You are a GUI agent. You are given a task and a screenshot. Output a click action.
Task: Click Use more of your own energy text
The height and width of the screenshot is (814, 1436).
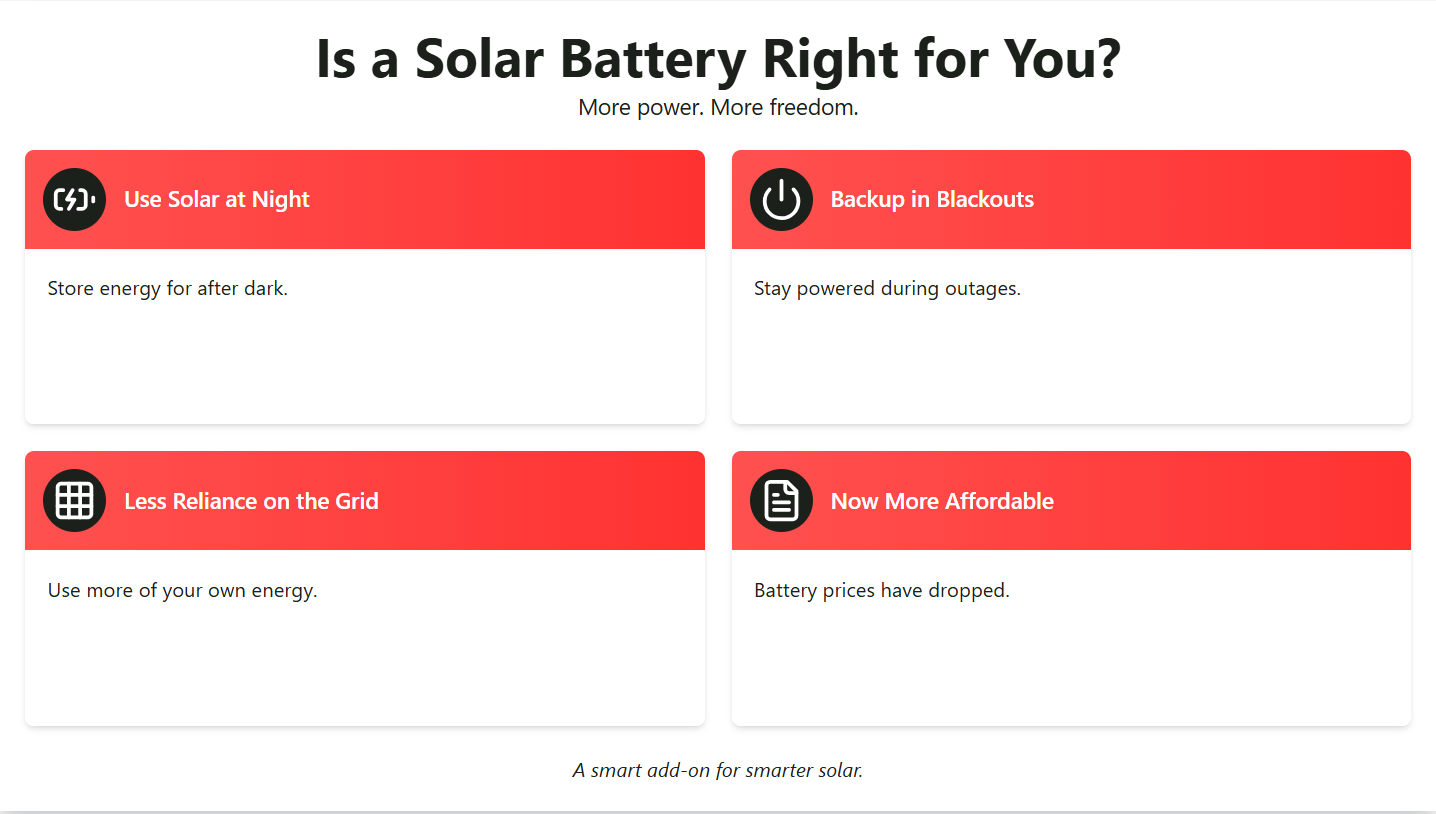coord(183,590)
